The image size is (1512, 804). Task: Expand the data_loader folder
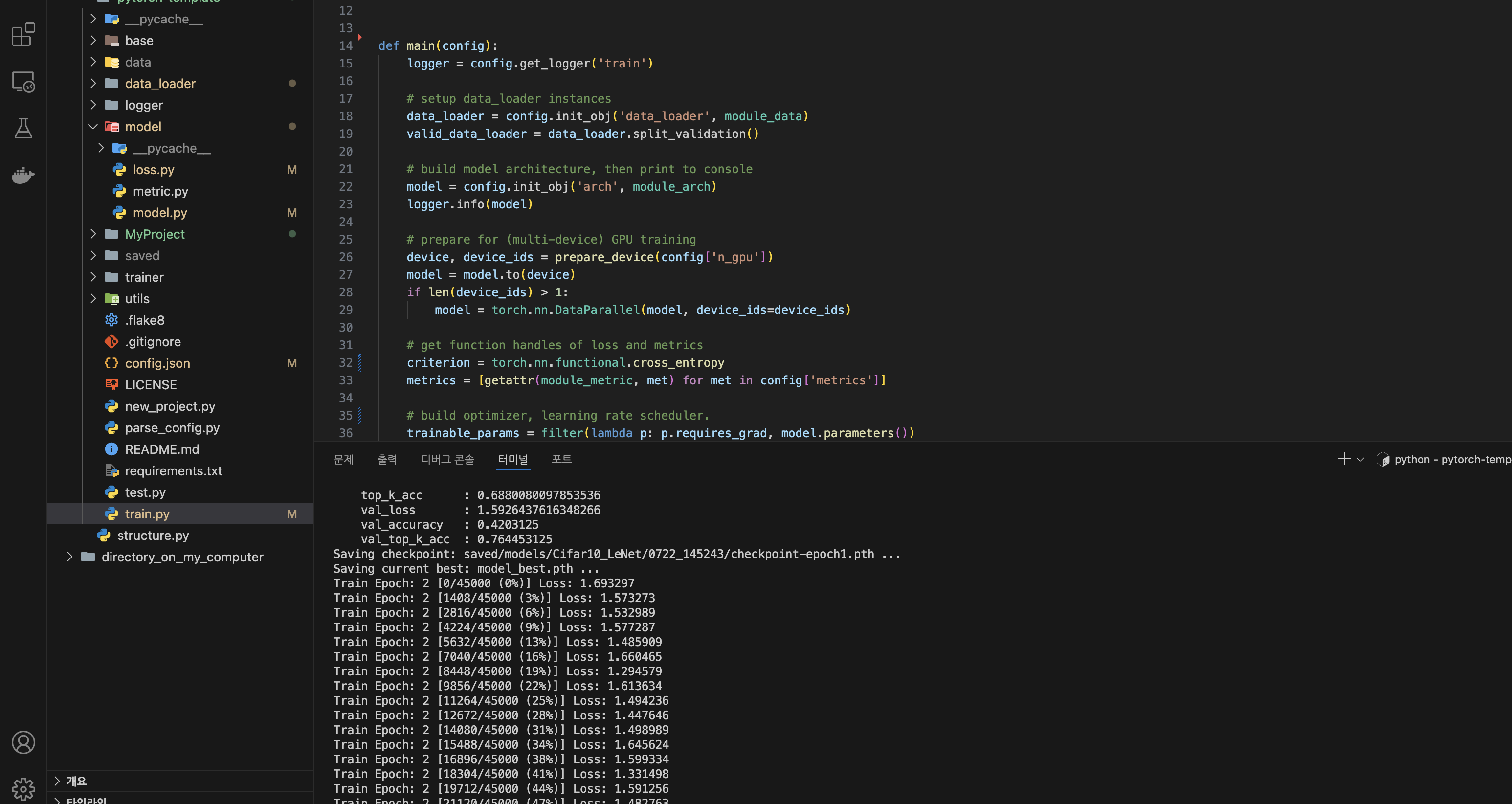coord(159,83)
